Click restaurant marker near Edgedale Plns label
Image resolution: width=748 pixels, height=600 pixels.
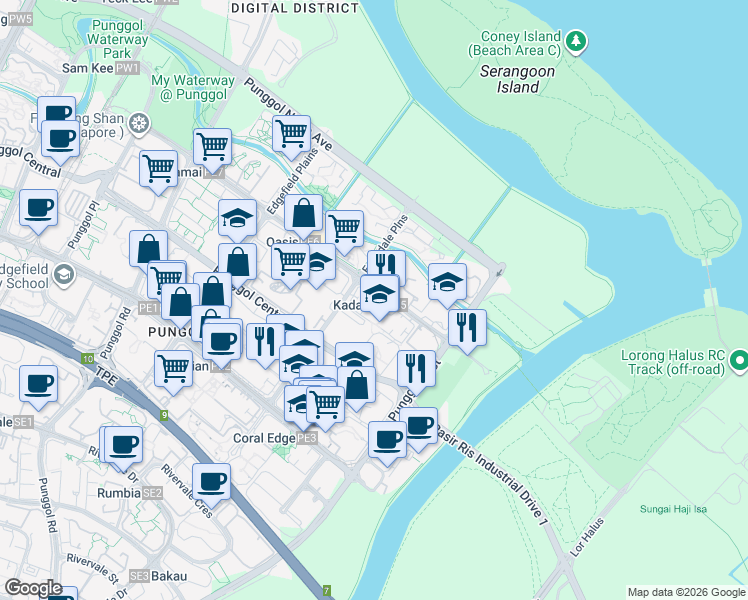pos(387,263)
